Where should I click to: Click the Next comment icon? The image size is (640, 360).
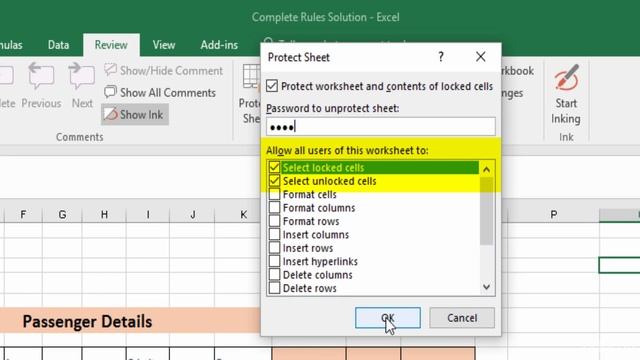pyautogui.click(x=82, y=76)
